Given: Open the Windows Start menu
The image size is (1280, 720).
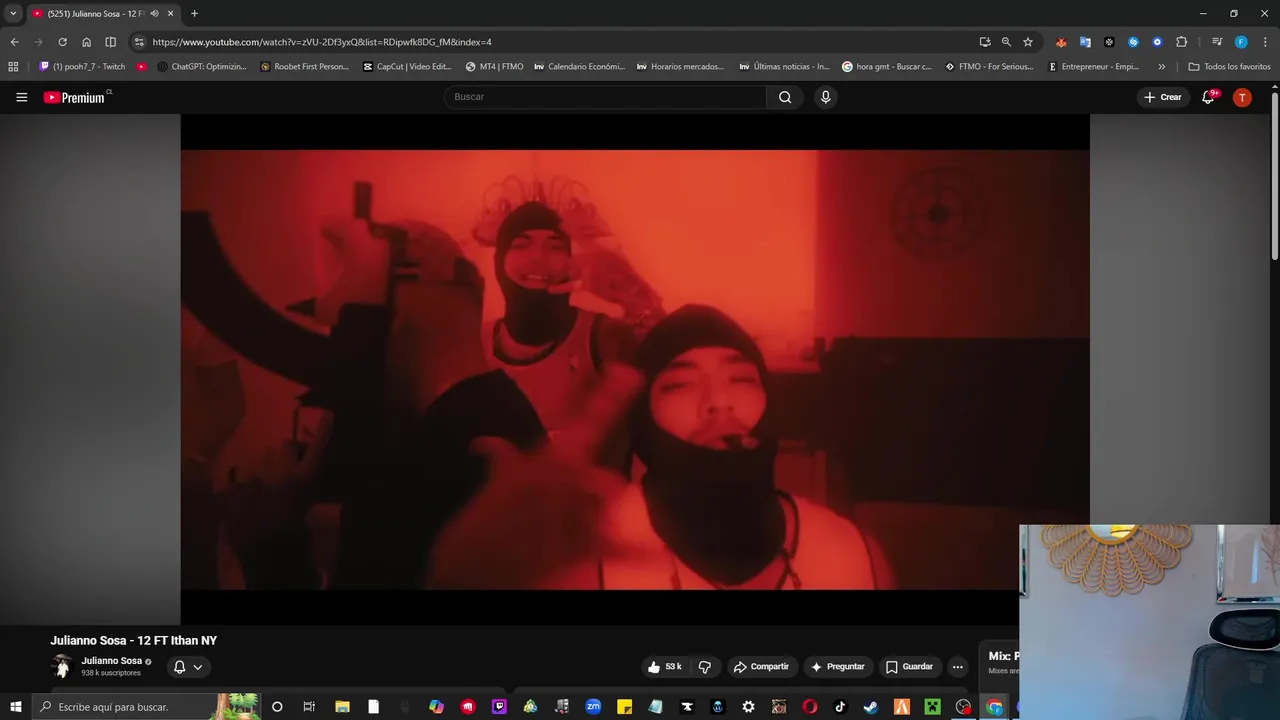Looking at the screenshot, I should (16, 707).
